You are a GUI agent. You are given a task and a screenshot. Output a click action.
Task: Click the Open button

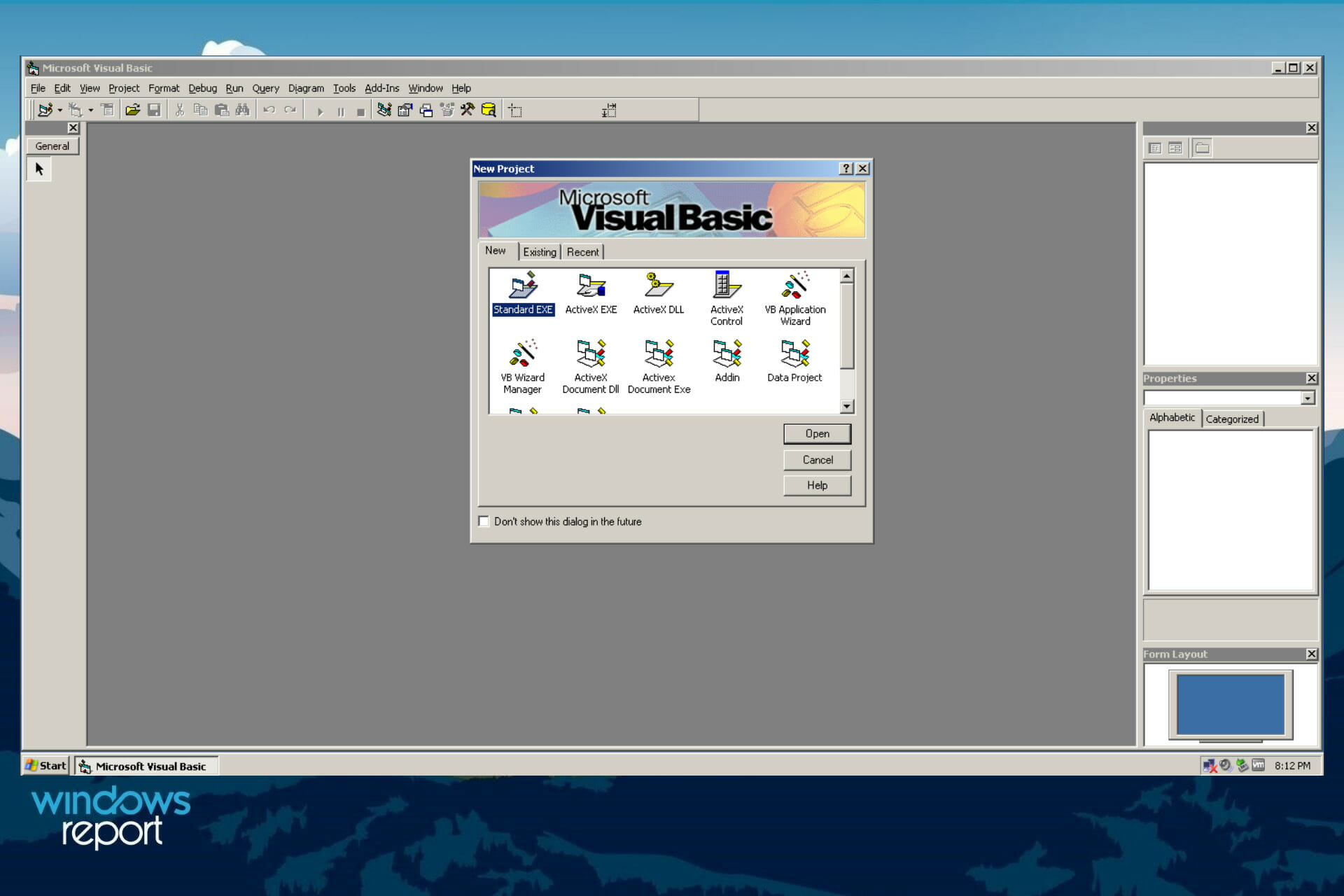pyautogui.click(x=817, y=434)
